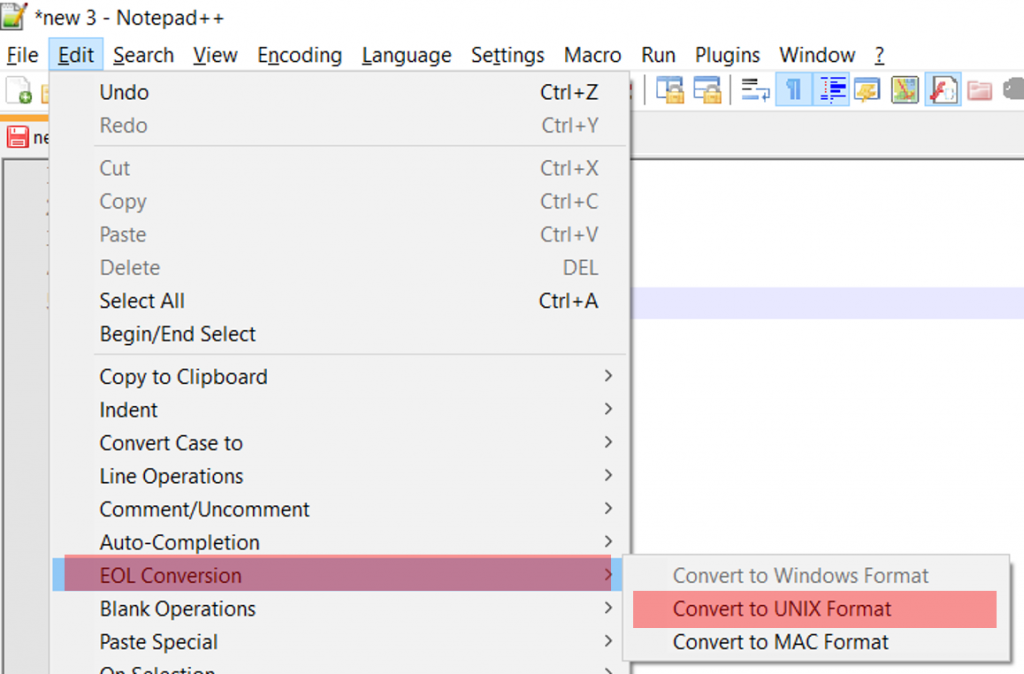
Task: Select Paste in the Edit menu
Action: 340,234
